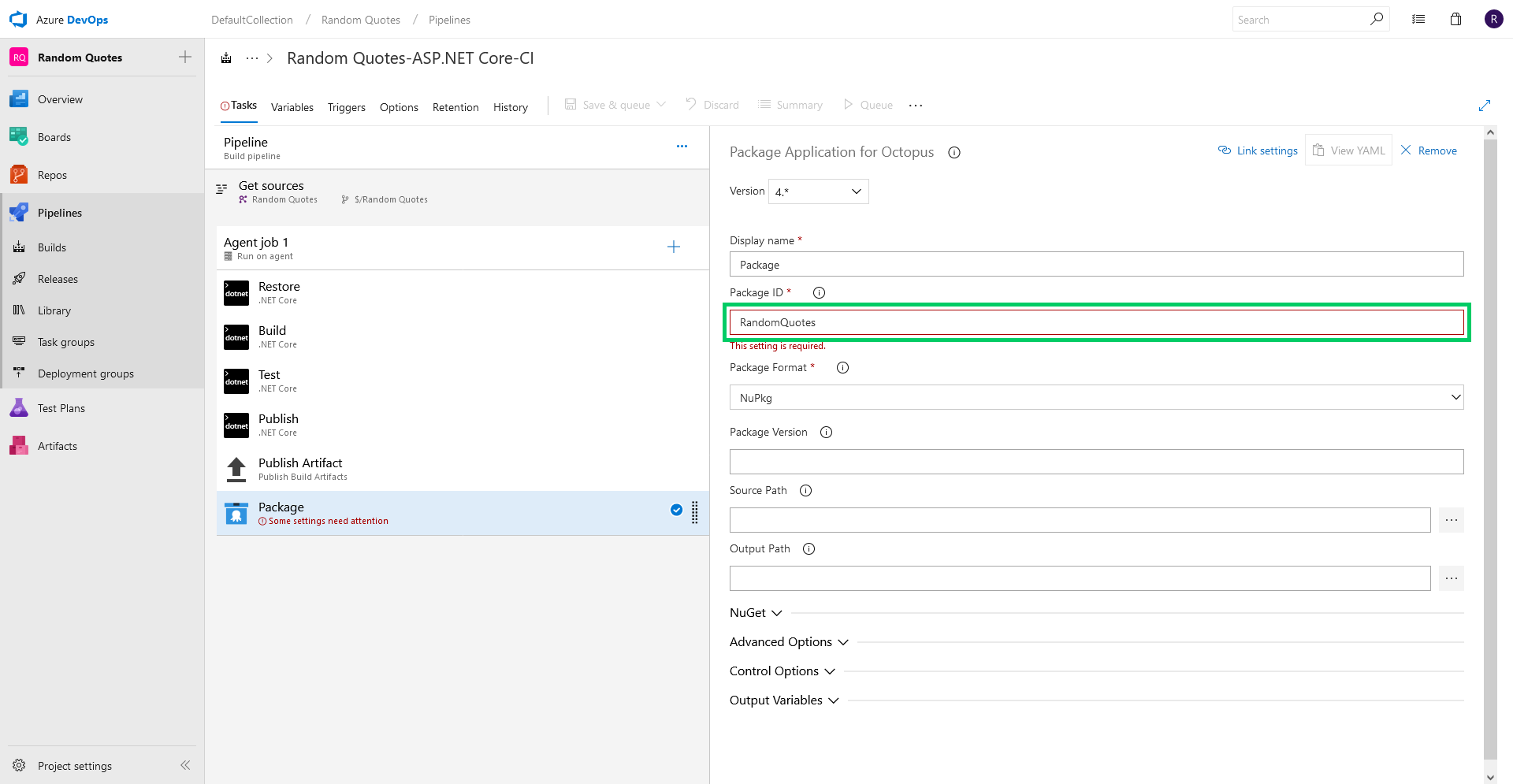This screenshot has width=1513, height=784.
Task: Click the search magnifier icon
Action: [x=1377, y=19]
